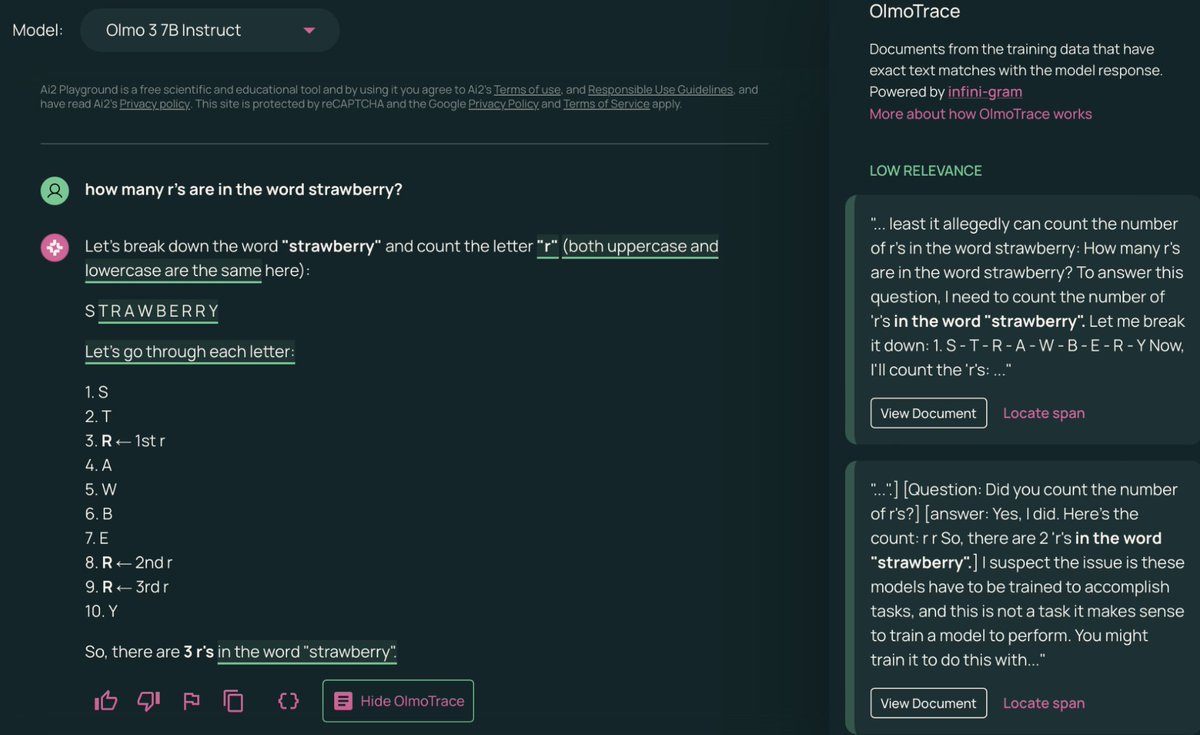The height and width of the screenshot is (735, 1200).
Task: Click list line '1. S'
Action: 96,393
